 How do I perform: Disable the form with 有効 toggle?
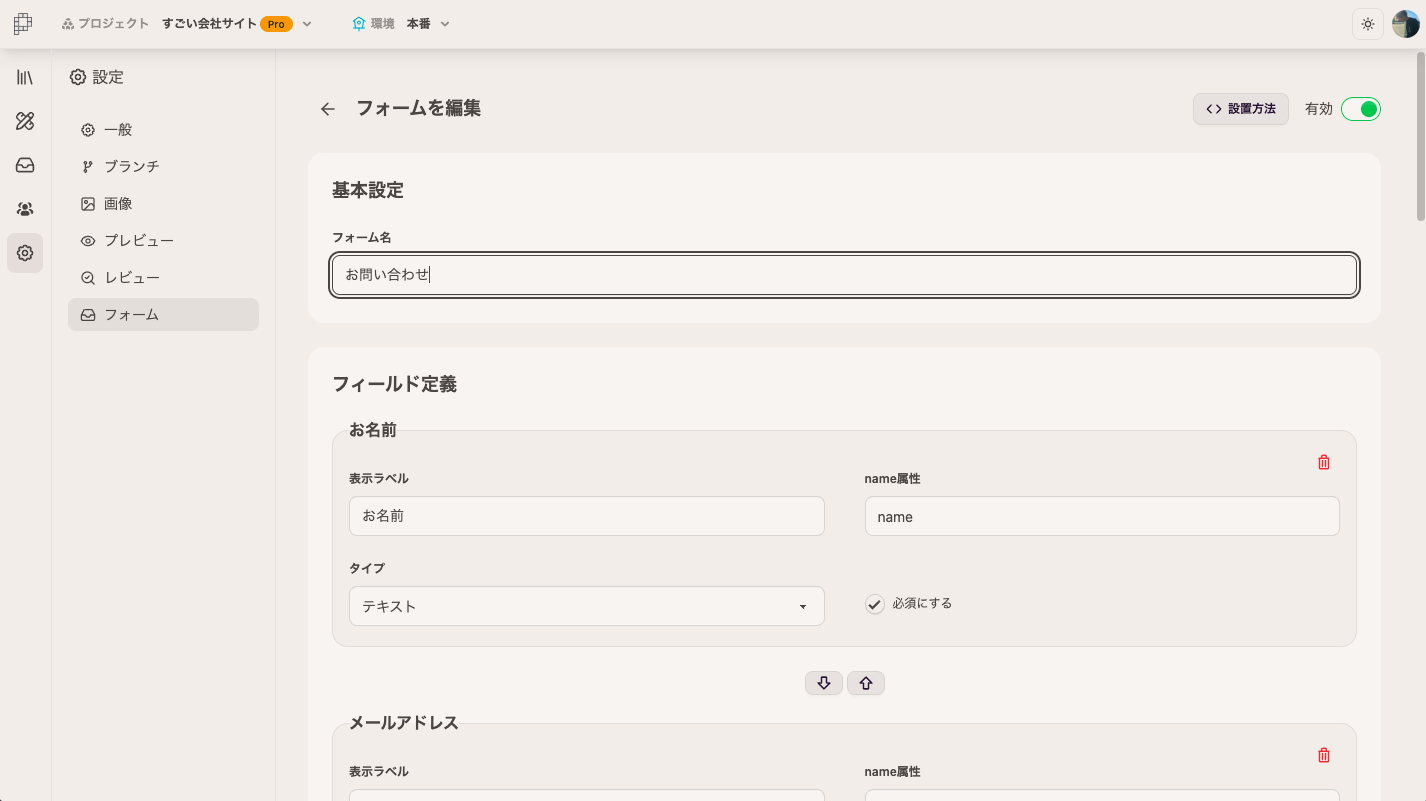(x=1361, y=109)
